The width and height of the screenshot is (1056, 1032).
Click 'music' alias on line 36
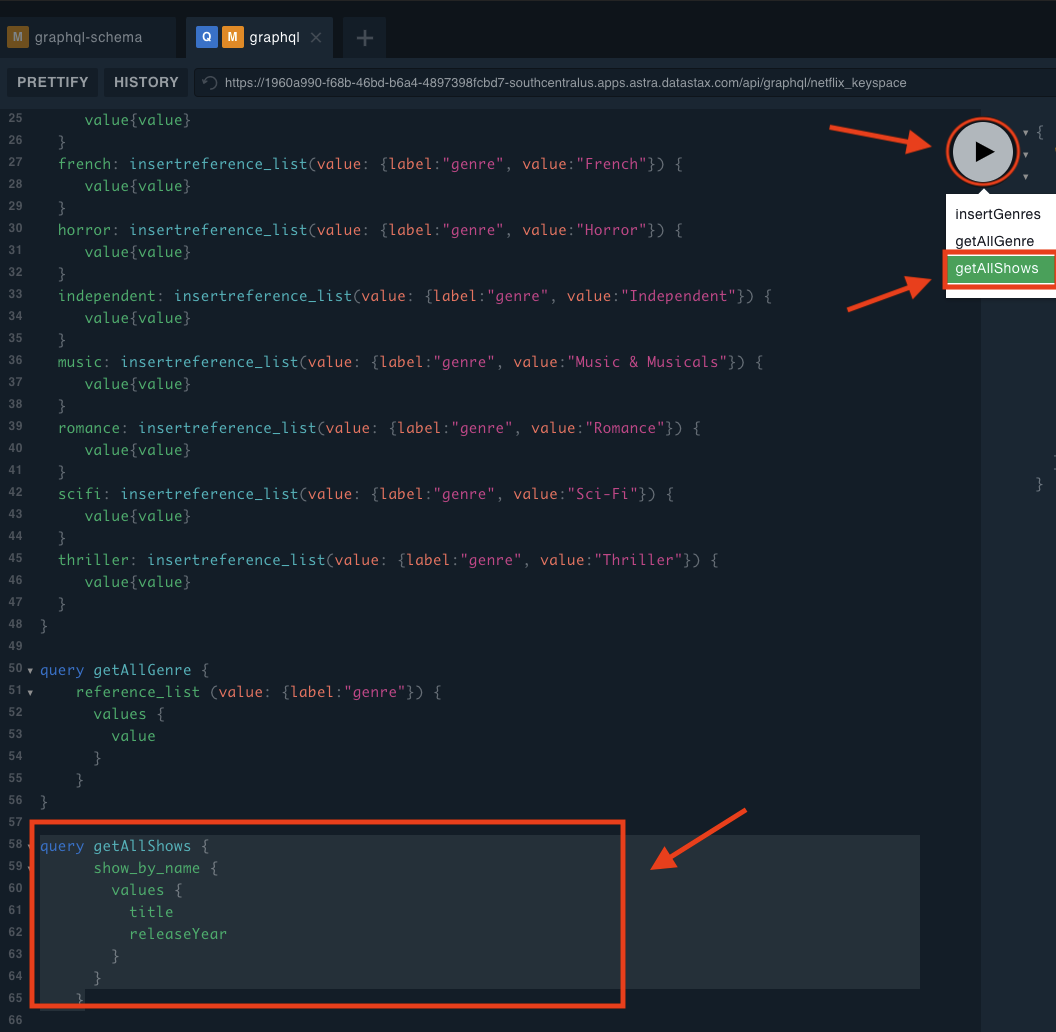(x=79, y=362)
